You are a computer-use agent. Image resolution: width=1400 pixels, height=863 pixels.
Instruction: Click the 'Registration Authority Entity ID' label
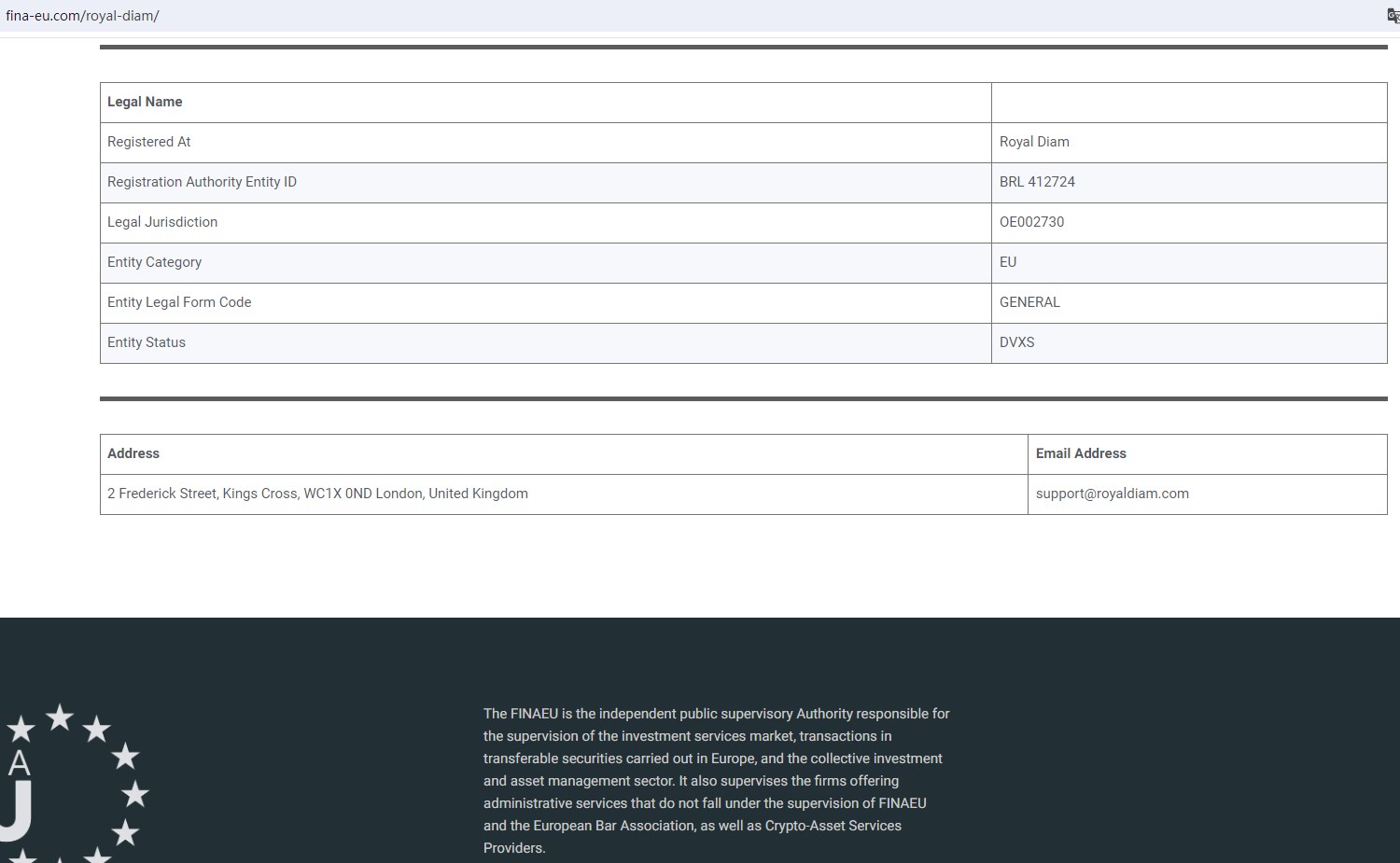pos(202,182)
